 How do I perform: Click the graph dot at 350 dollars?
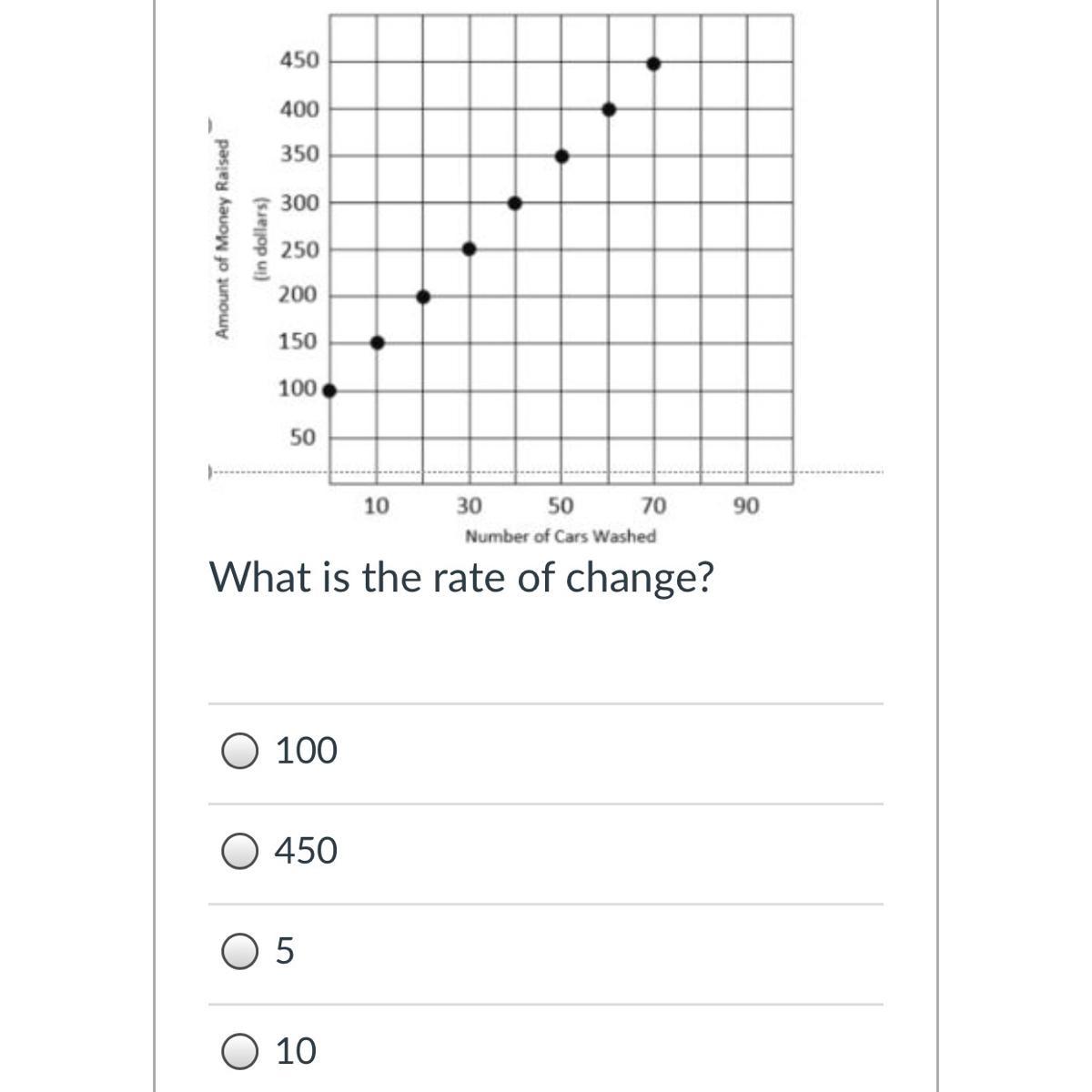pos(561,157)
